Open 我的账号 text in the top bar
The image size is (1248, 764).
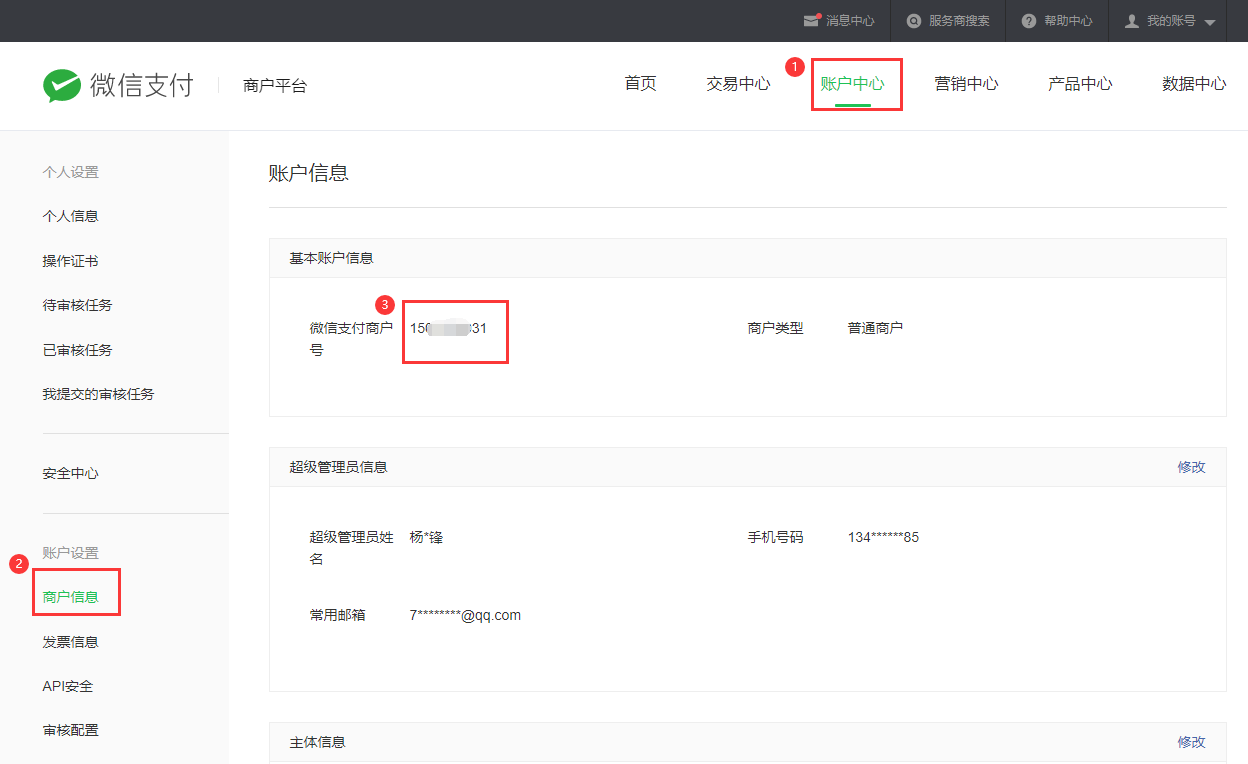[x=1171, y=21]
